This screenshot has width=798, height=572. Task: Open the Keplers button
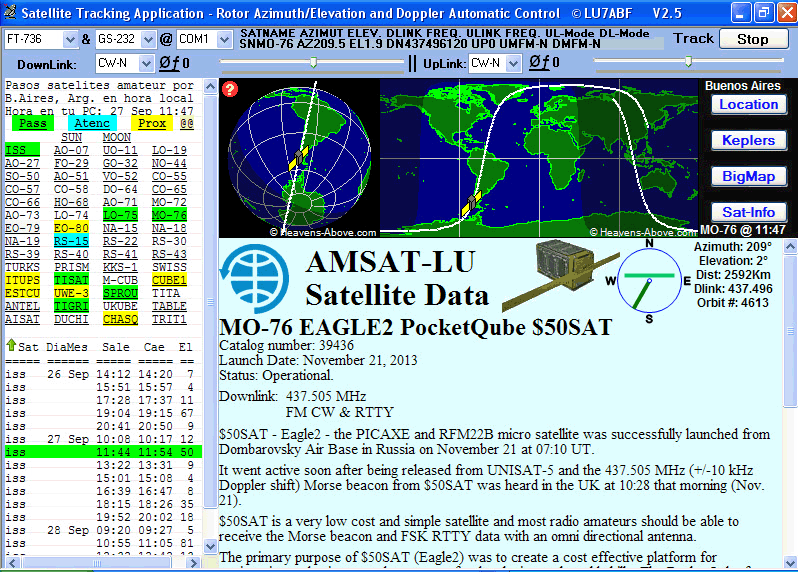click(749, 140)
